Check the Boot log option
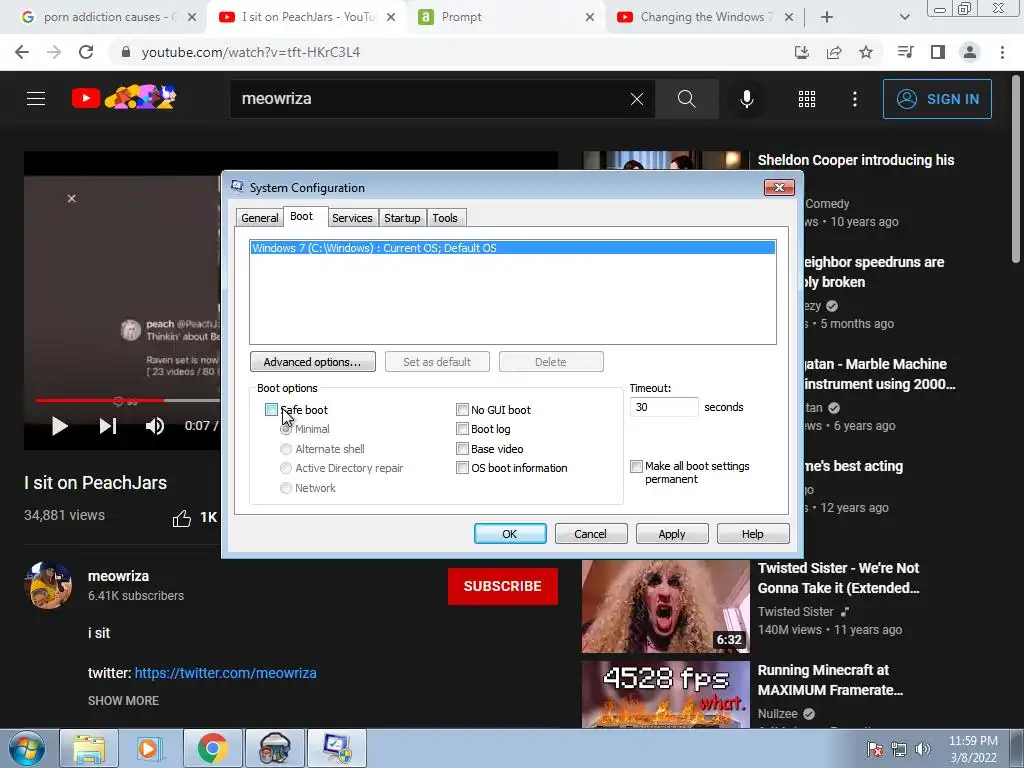Image resolution: width=1024 pixels, height=768 pixels. [x=462, y=429]
